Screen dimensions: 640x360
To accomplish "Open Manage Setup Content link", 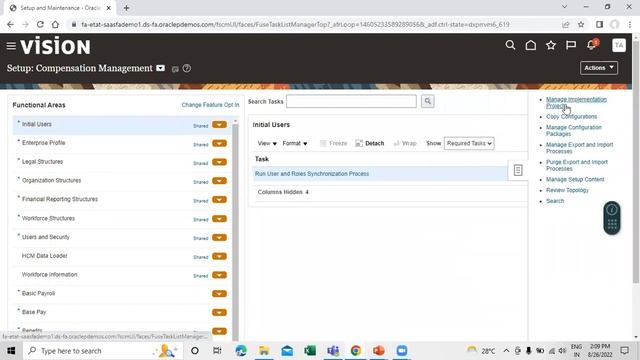I will click(x=575, y=179).
